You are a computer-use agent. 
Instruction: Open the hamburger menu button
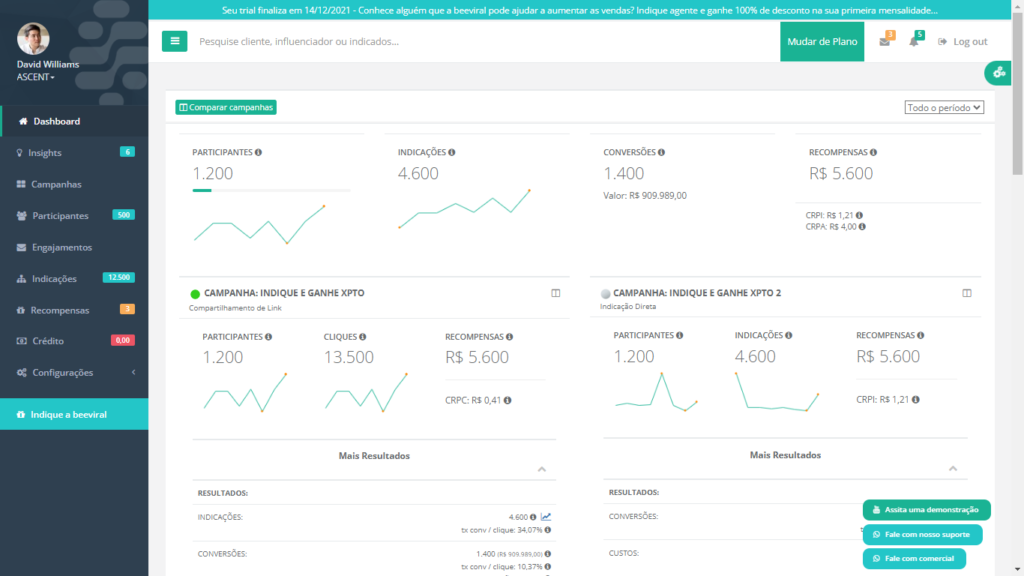click(x=174, y=41)
